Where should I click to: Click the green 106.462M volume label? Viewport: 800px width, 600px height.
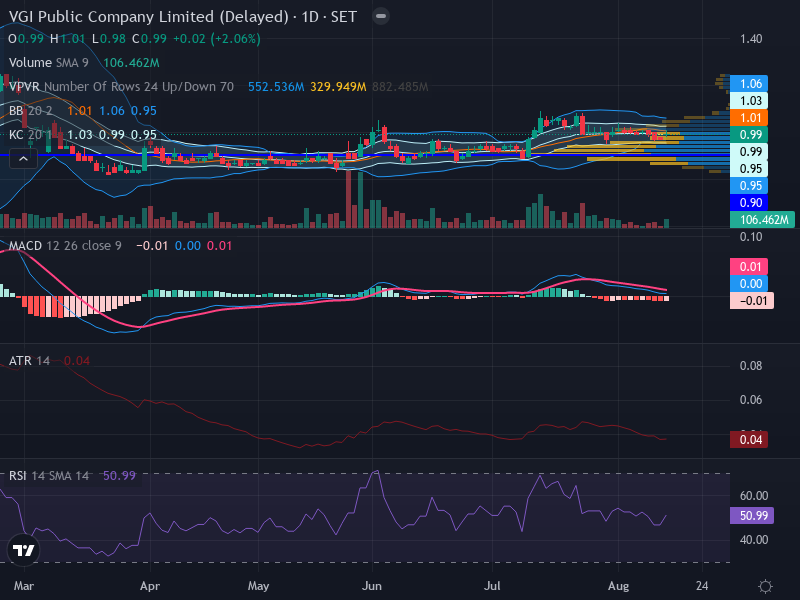(762, 220)
